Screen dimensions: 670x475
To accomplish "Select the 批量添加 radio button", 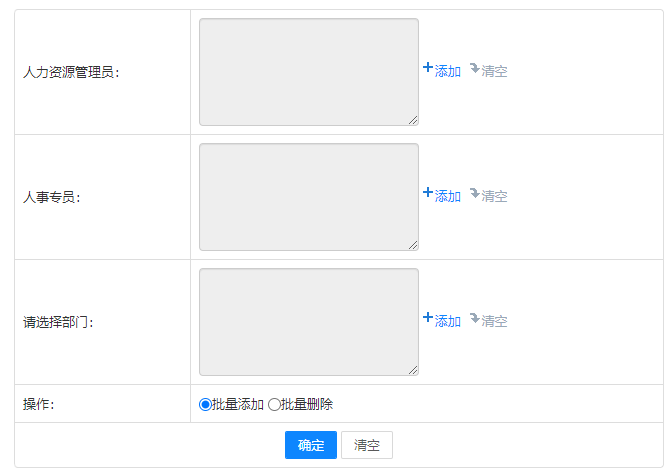I will [x=206, y=405].
